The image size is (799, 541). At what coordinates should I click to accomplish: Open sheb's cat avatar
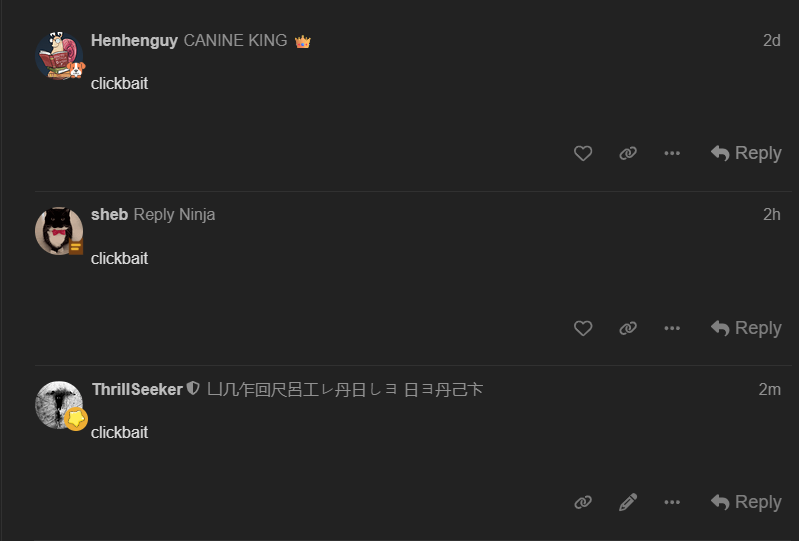pyautogui.click(x=59, y=230)
